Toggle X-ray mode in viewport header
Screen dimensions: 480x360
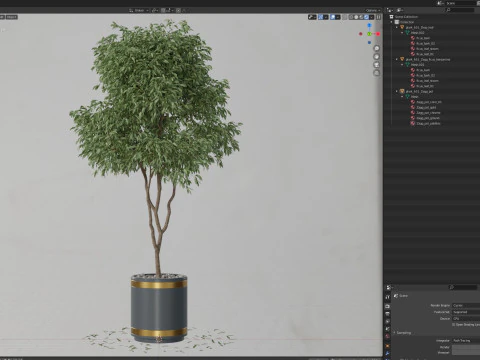(344, 17)
